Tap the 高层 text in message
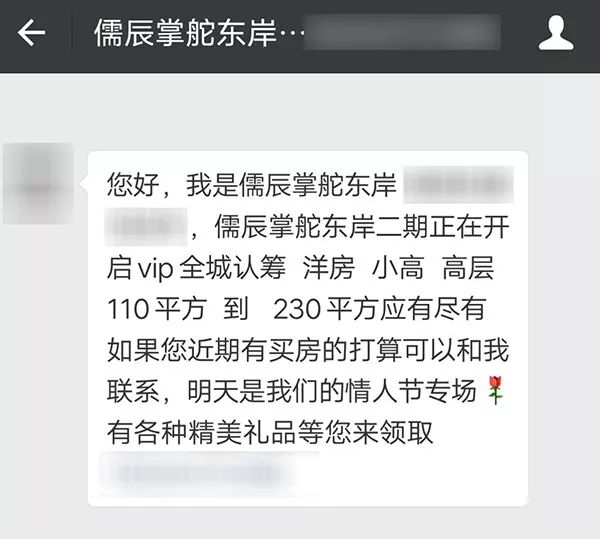Viewport: 600px width, 539px height. coord(468,268)
